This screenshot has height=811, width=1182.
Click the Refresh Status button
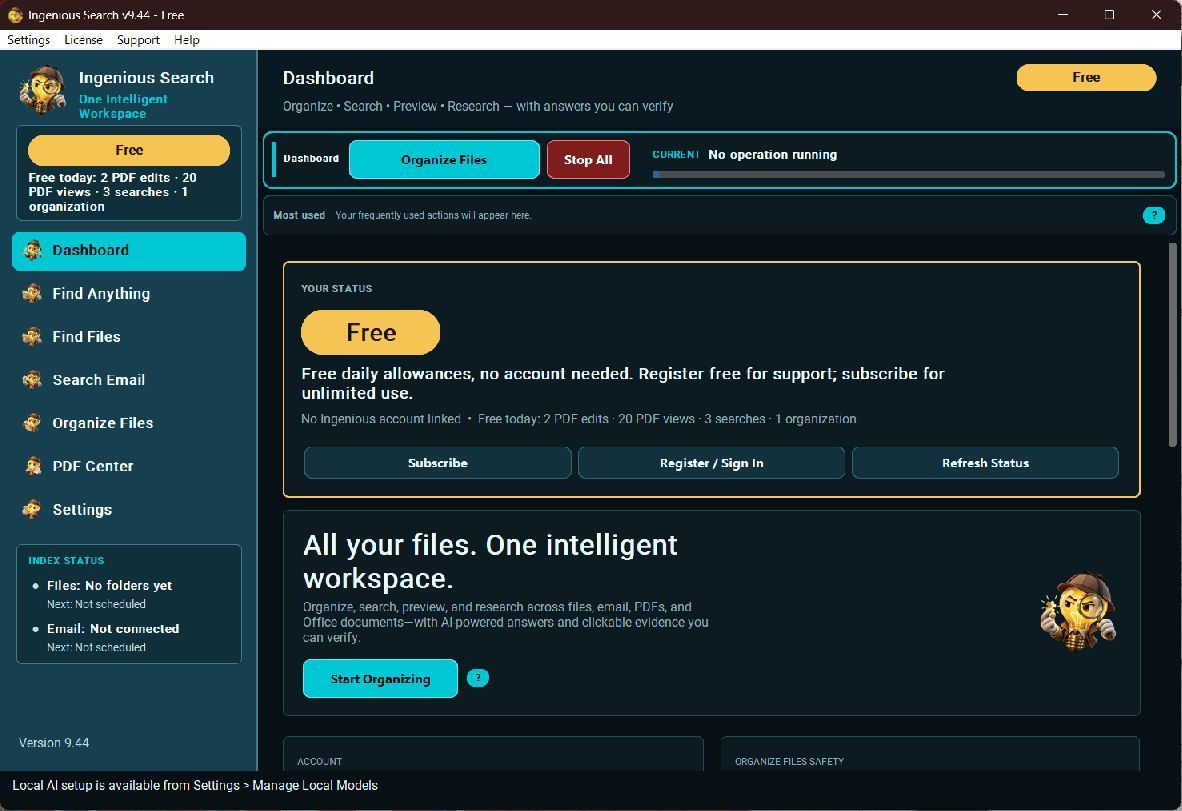pyautogui.click(x=985, y=463)
